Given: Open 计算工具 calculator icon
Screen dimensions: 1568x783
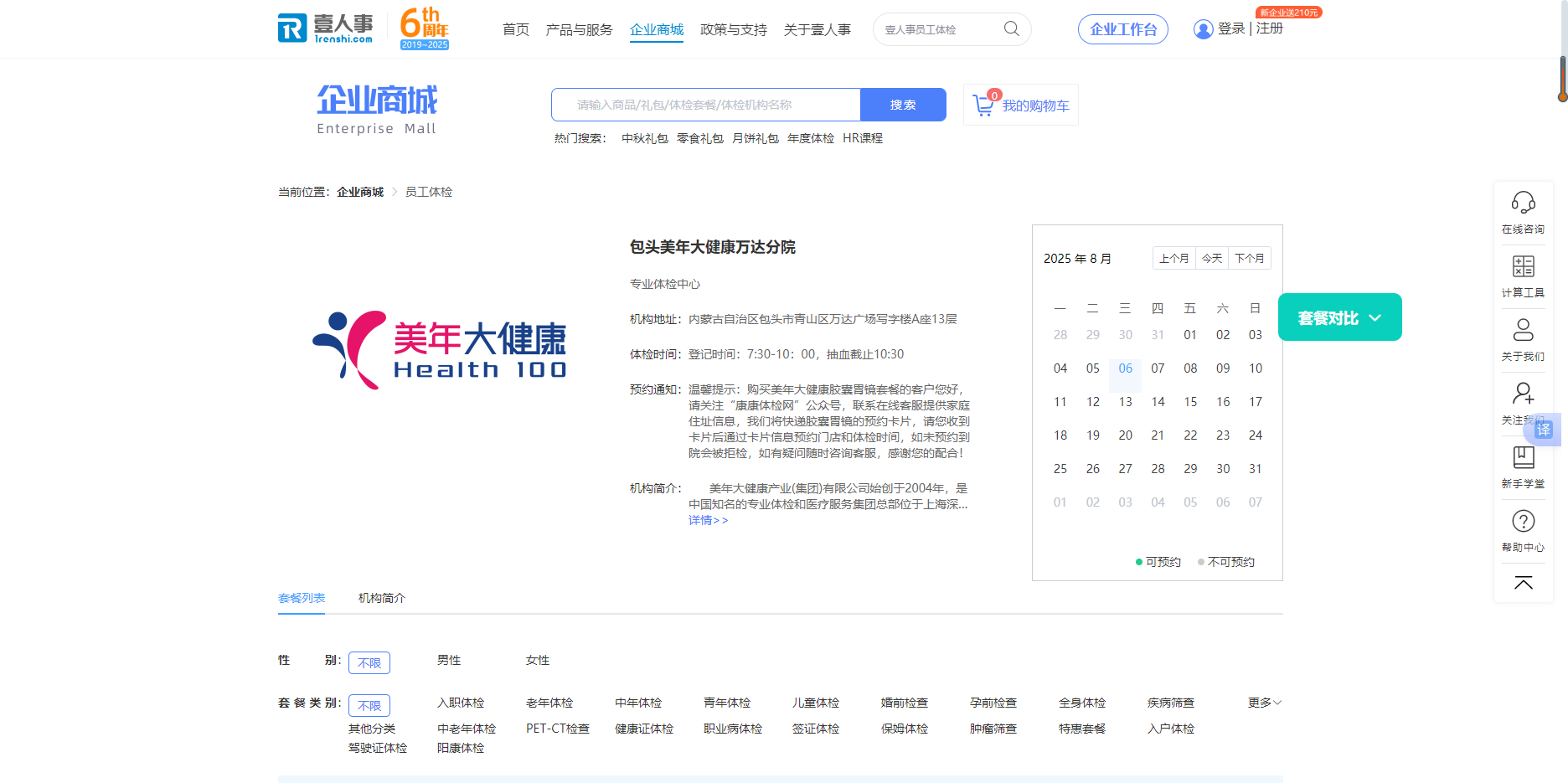Looking at the screenshot, I should 1523,267.
